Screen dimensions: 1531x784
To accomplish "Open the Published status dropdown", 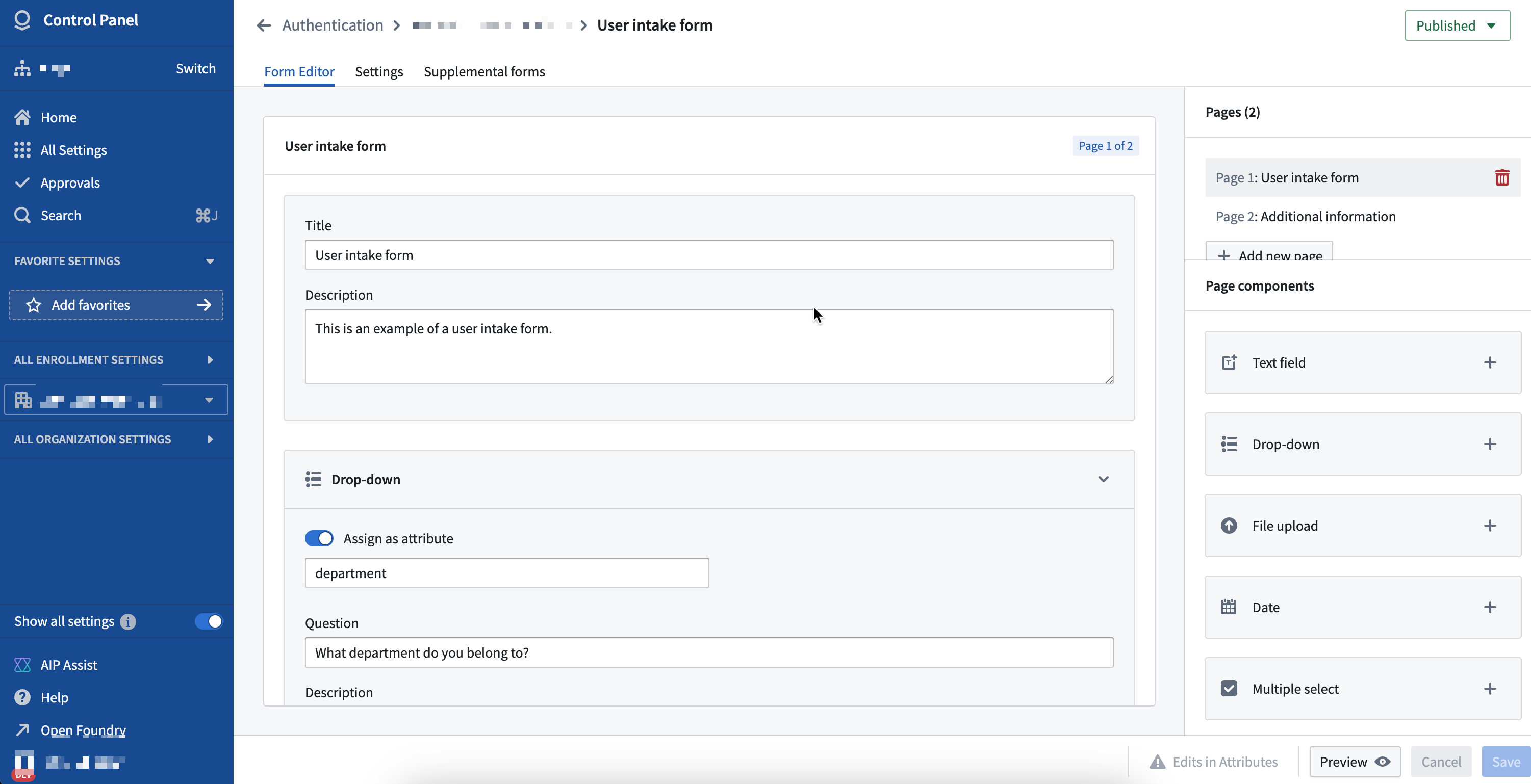I will 1457,25.
